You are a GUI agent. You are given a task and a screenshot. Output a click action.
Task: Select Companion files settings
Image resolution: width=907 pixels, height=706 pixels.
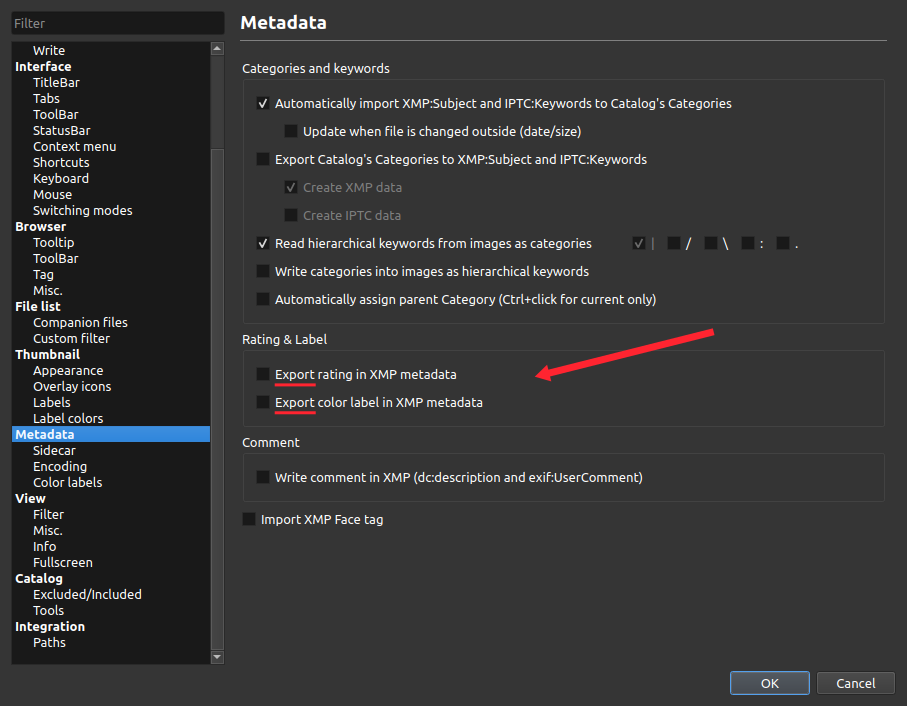(x=80, y=323)
